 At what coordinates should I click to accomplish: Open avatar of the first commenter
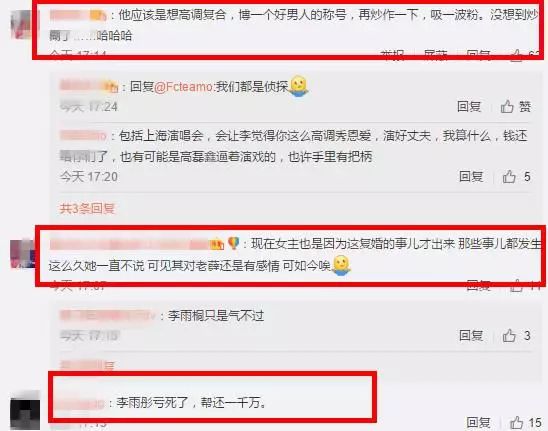pos(23,24)
